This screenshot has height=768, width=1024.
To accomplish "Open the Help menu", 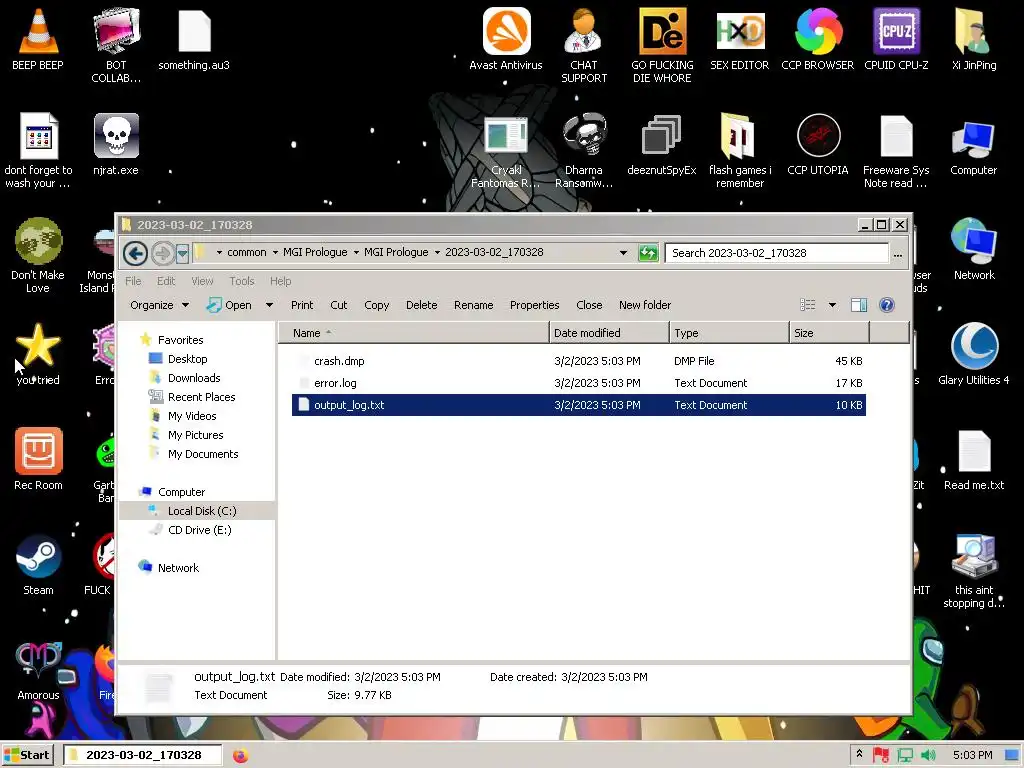I will [281, 281].
